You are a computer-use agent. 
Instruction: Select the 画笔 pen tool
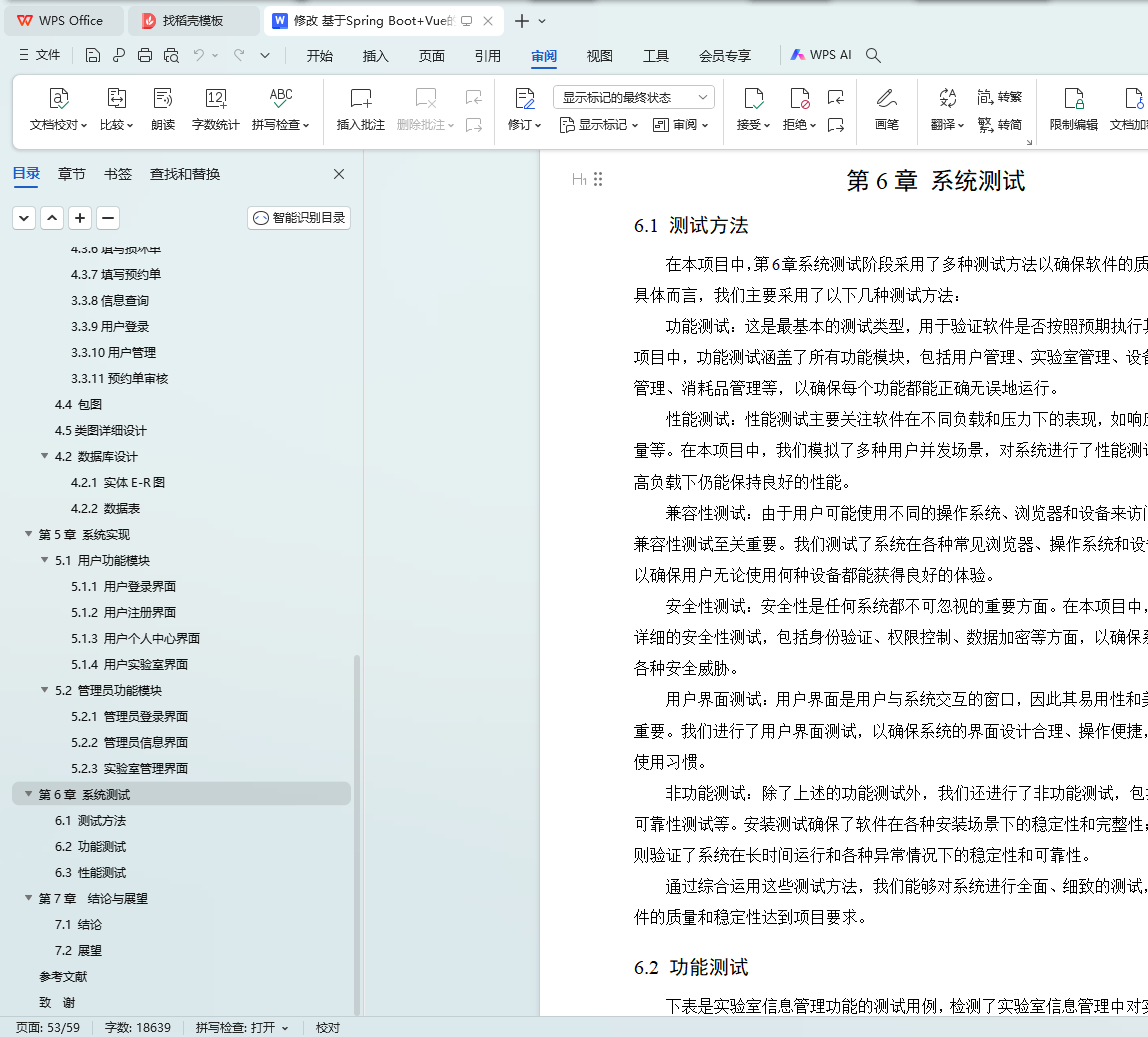(887, 109)
